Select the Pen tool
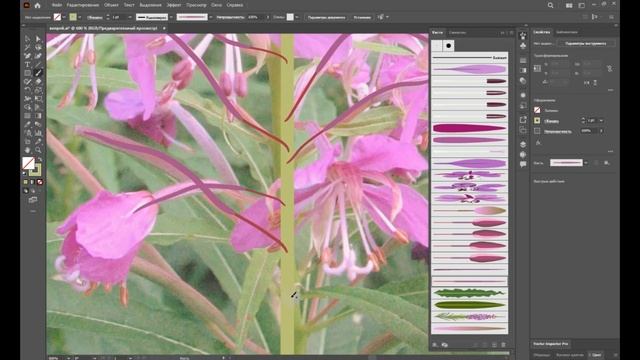 [28, 56]
